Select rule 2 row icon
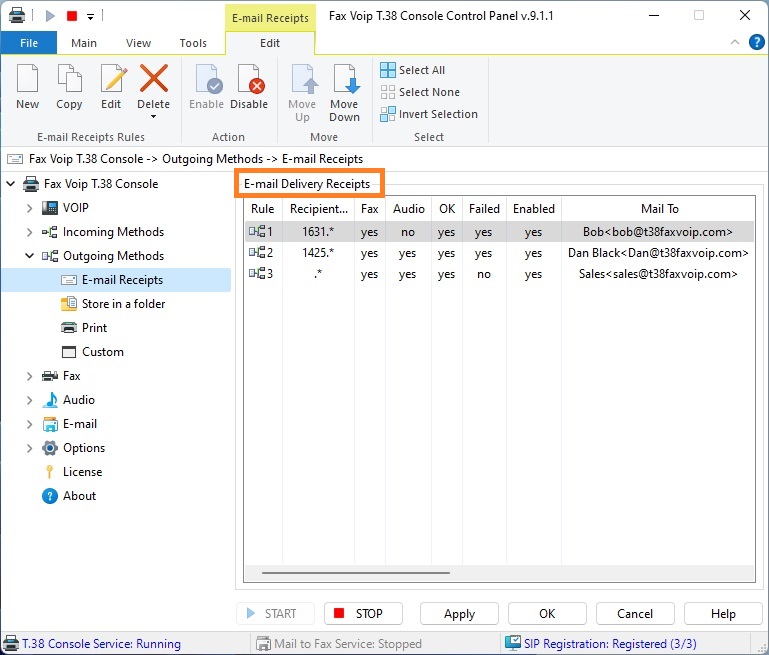This screenshot has width=769, height=655. (257, 252)
